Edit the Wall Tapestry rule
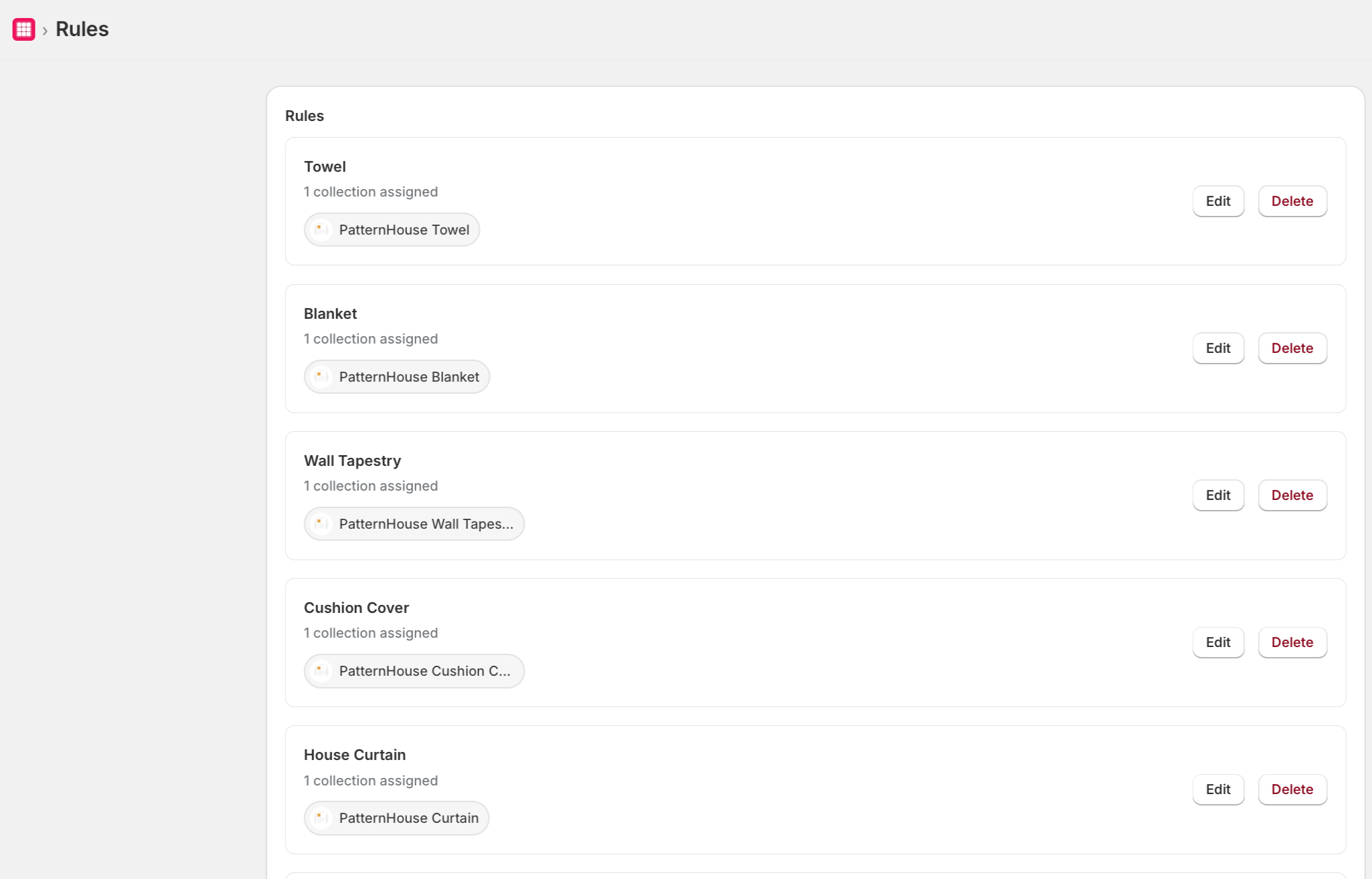The height and width of the screenshot is (879, 1372). (x=1218, y=495)
